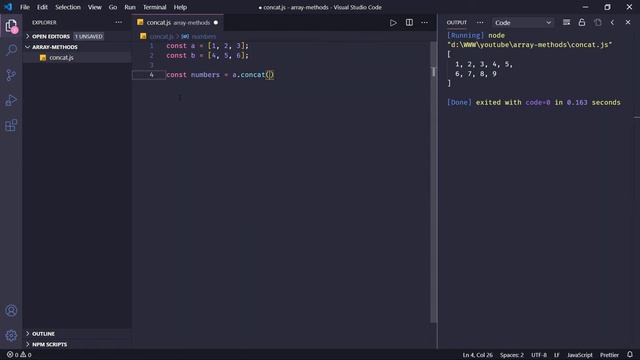640x360 pixels.
Task: Change language mode JavaScript
Action: click(x=580, y=355)
